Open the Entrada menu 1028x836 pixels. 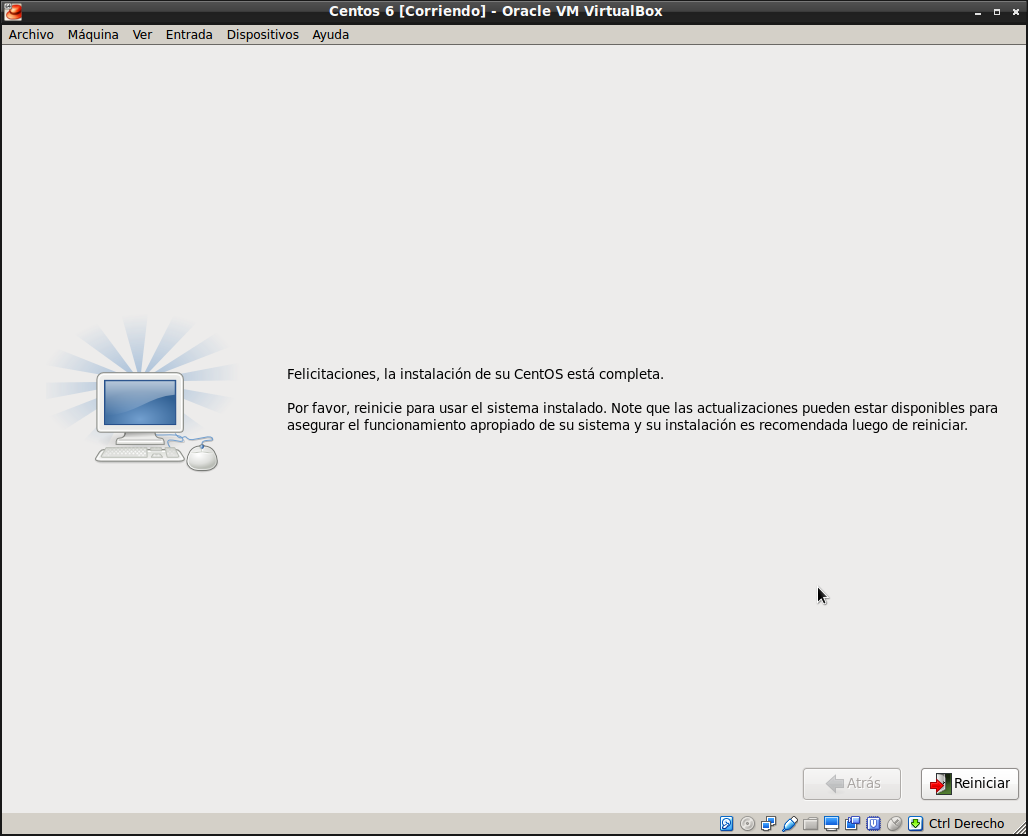click(189, 34)
